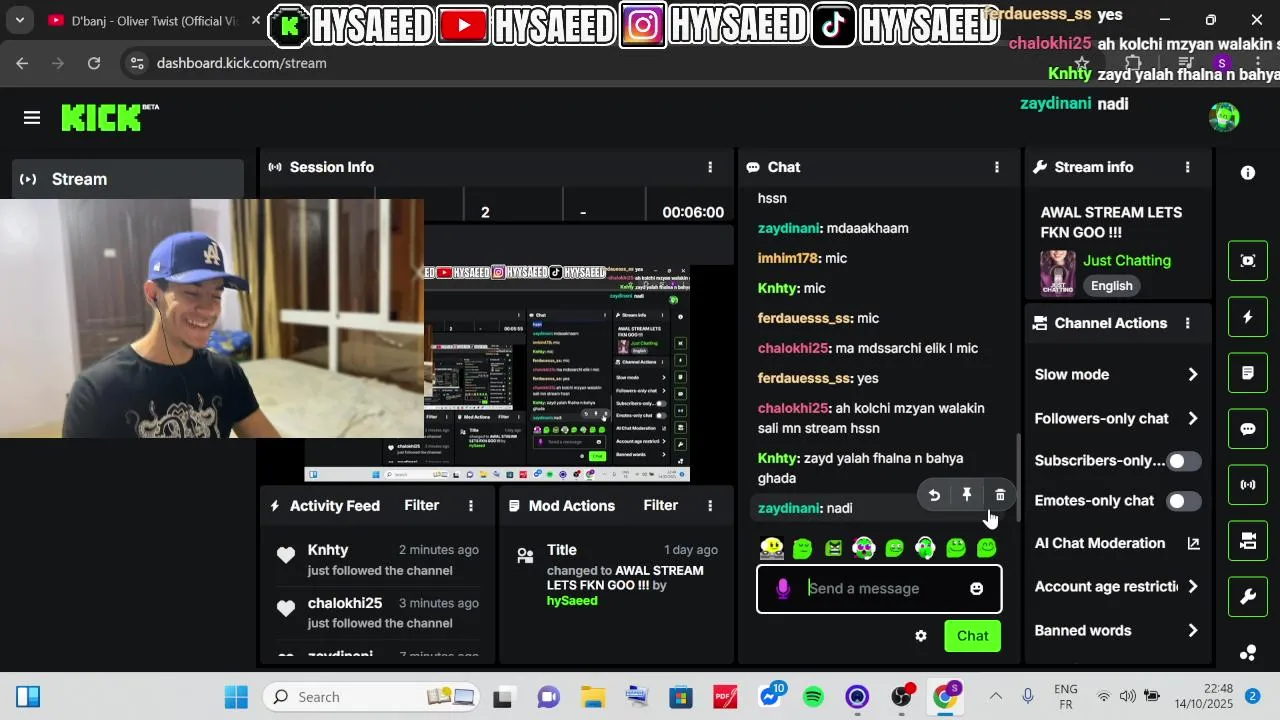This screenshot has width=1280, height=720.
Task: Delete zaydinani's nadi message
Action: point(1000,495)
